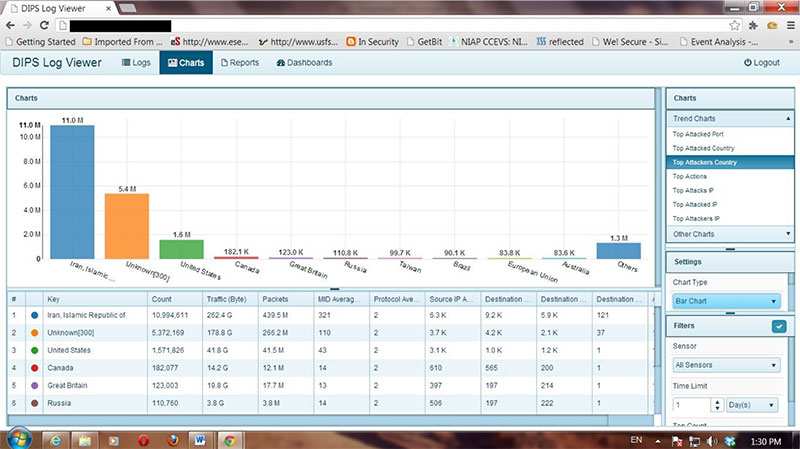Open the Day(s) unit dropdown
This screenshot has height=449, width=800.
752,405
